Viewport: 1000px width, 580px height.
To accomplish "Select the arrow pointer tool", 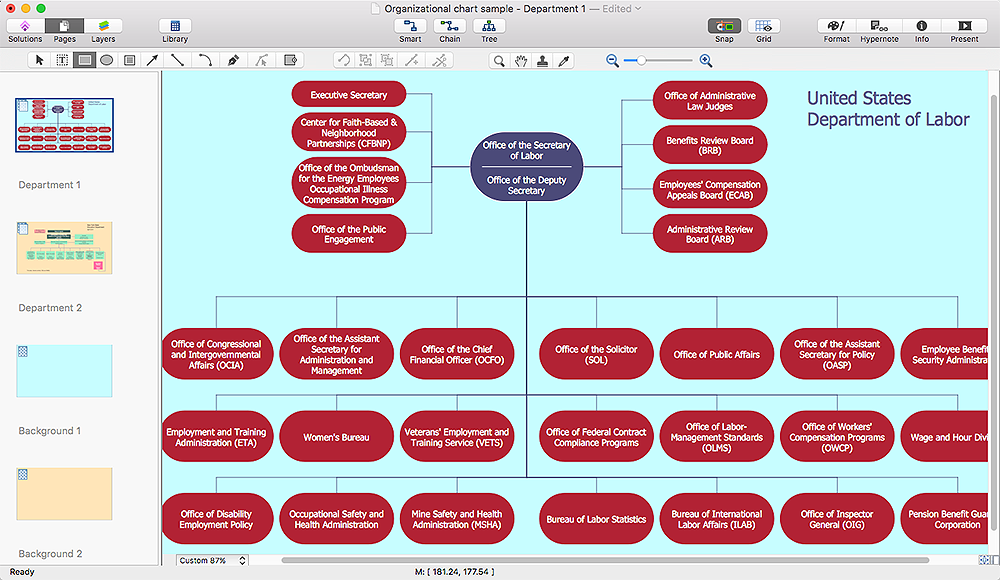I will click(40, 61).
